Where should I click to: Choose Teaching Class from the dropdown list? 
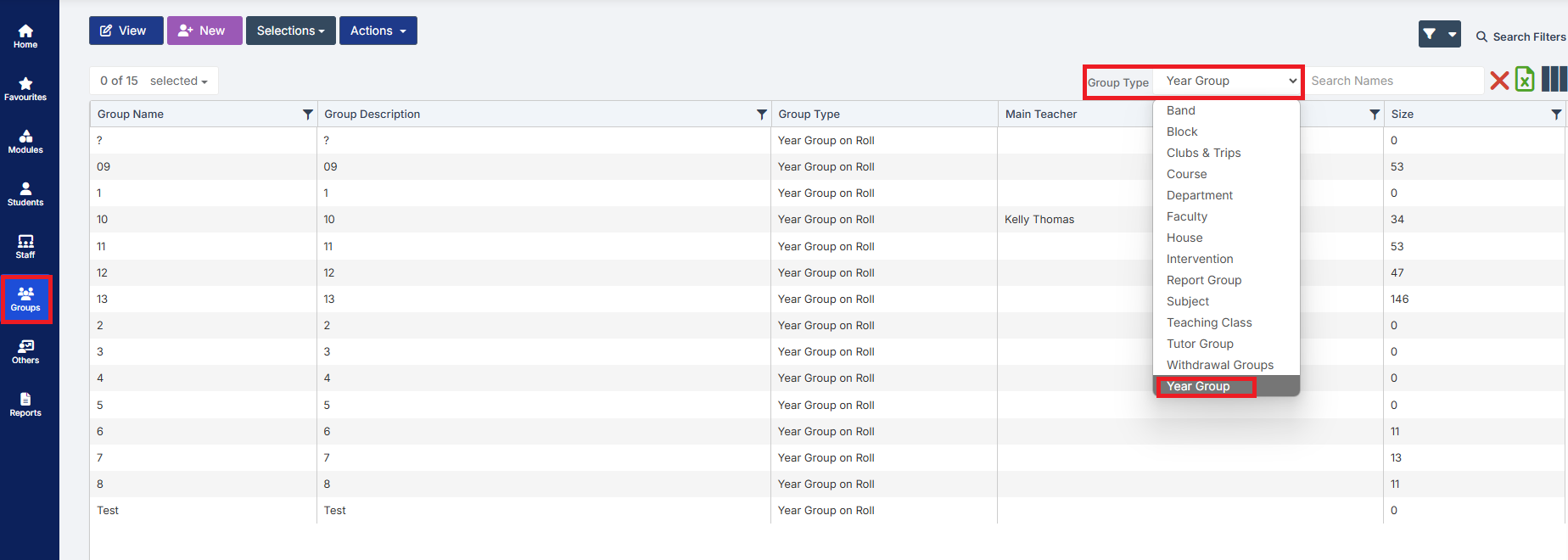coord(1209,322)
